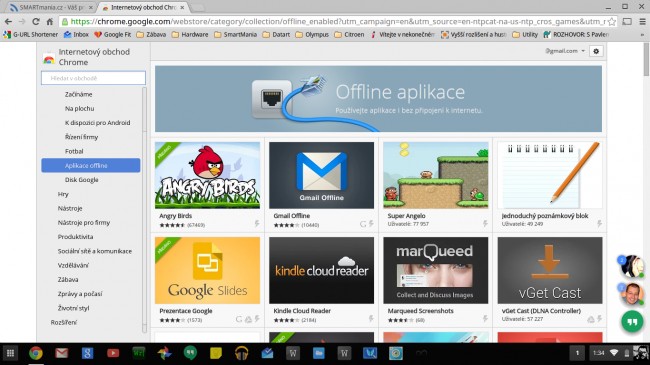Click the Hledat v obchodě search field

(x=93, y=78)
